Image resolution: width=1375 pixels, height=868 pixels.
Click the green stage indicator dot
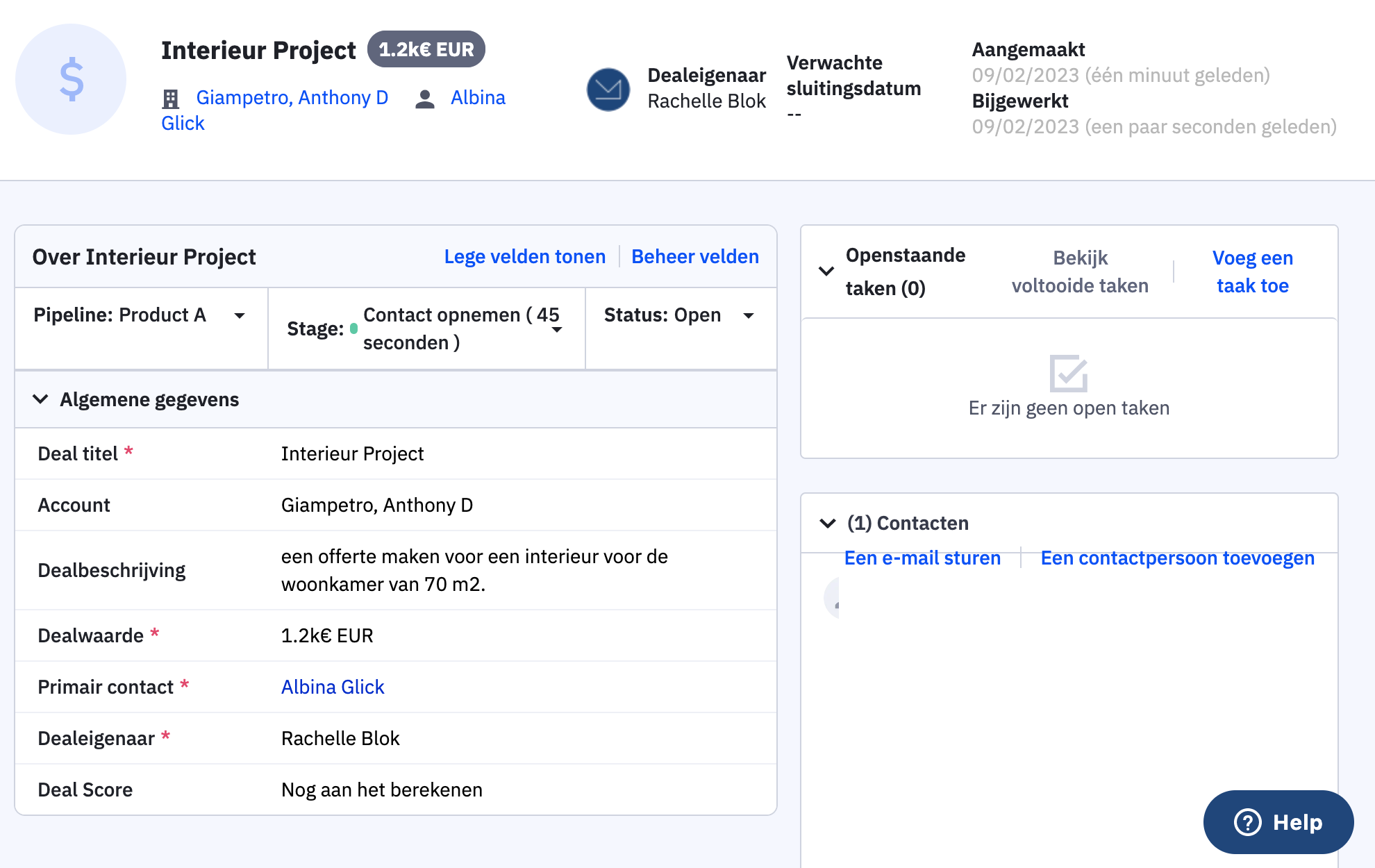(x=353, y=328)
